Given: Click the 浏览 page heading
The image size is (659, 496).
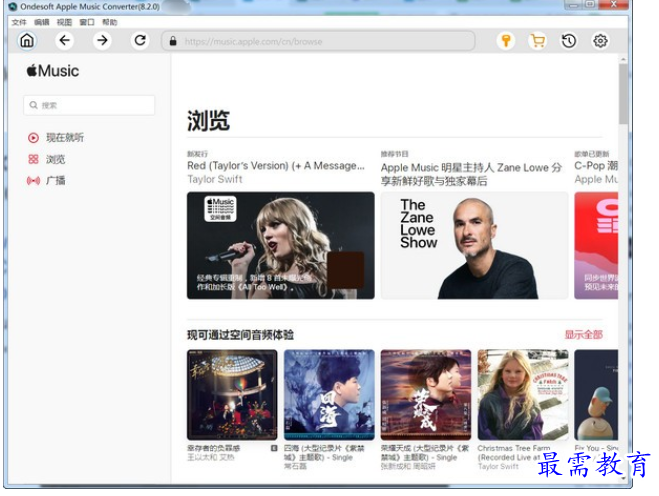Looking at the screenshot, I should [208, 121].
